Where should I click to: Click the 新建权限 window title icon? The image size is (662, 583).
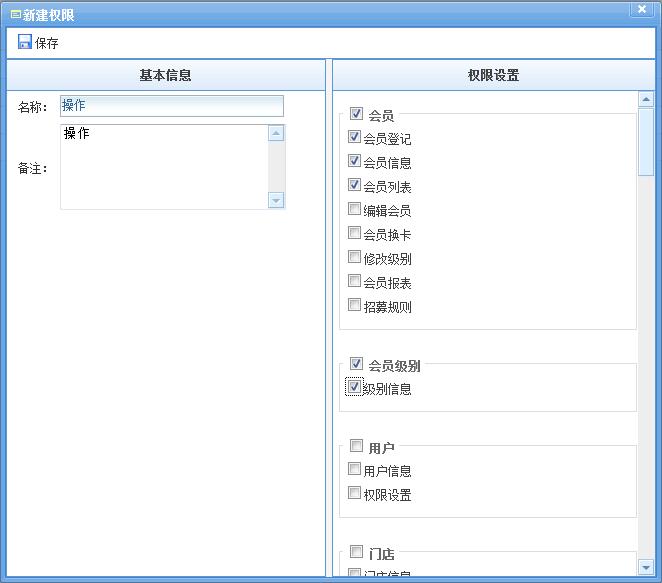point(15,15)
